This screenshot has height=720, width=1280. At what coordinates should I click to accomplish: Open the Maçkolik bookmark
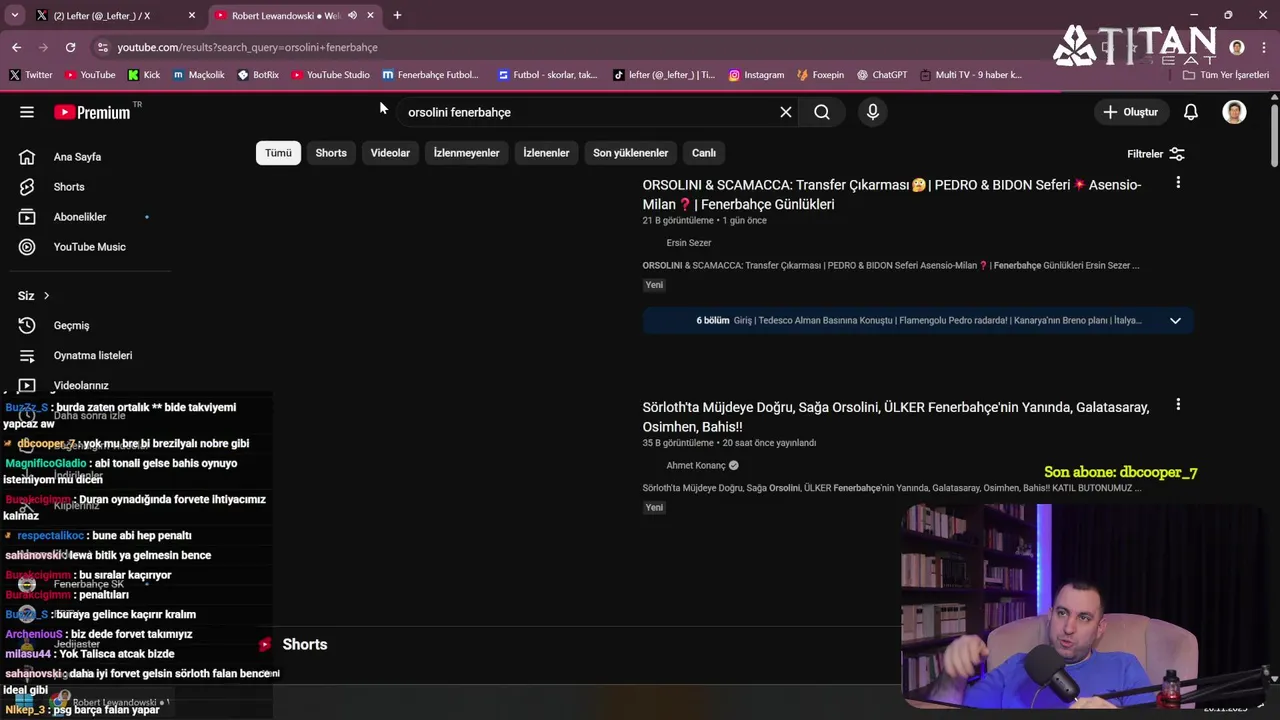click(x=198, y=75)
